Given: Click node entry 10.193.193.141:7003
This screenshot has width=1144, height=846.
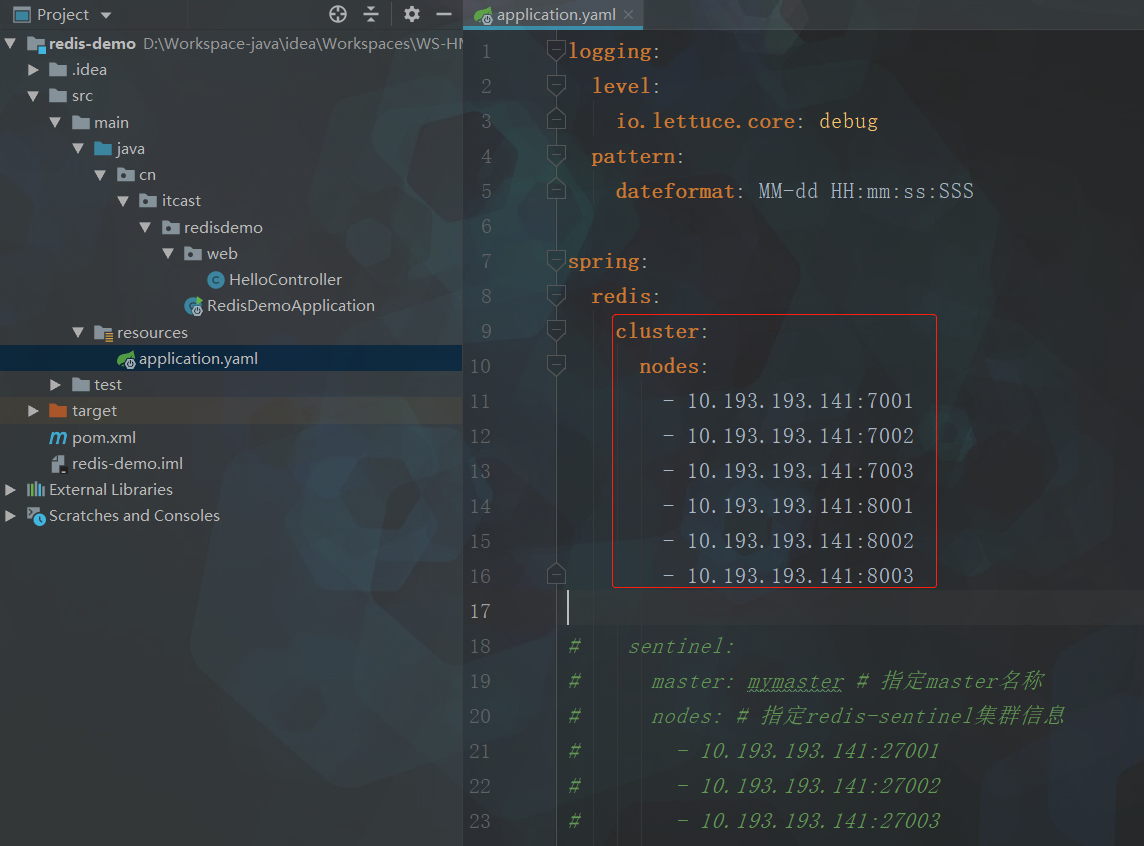Looking at the screenshot, I should point(800,470).
